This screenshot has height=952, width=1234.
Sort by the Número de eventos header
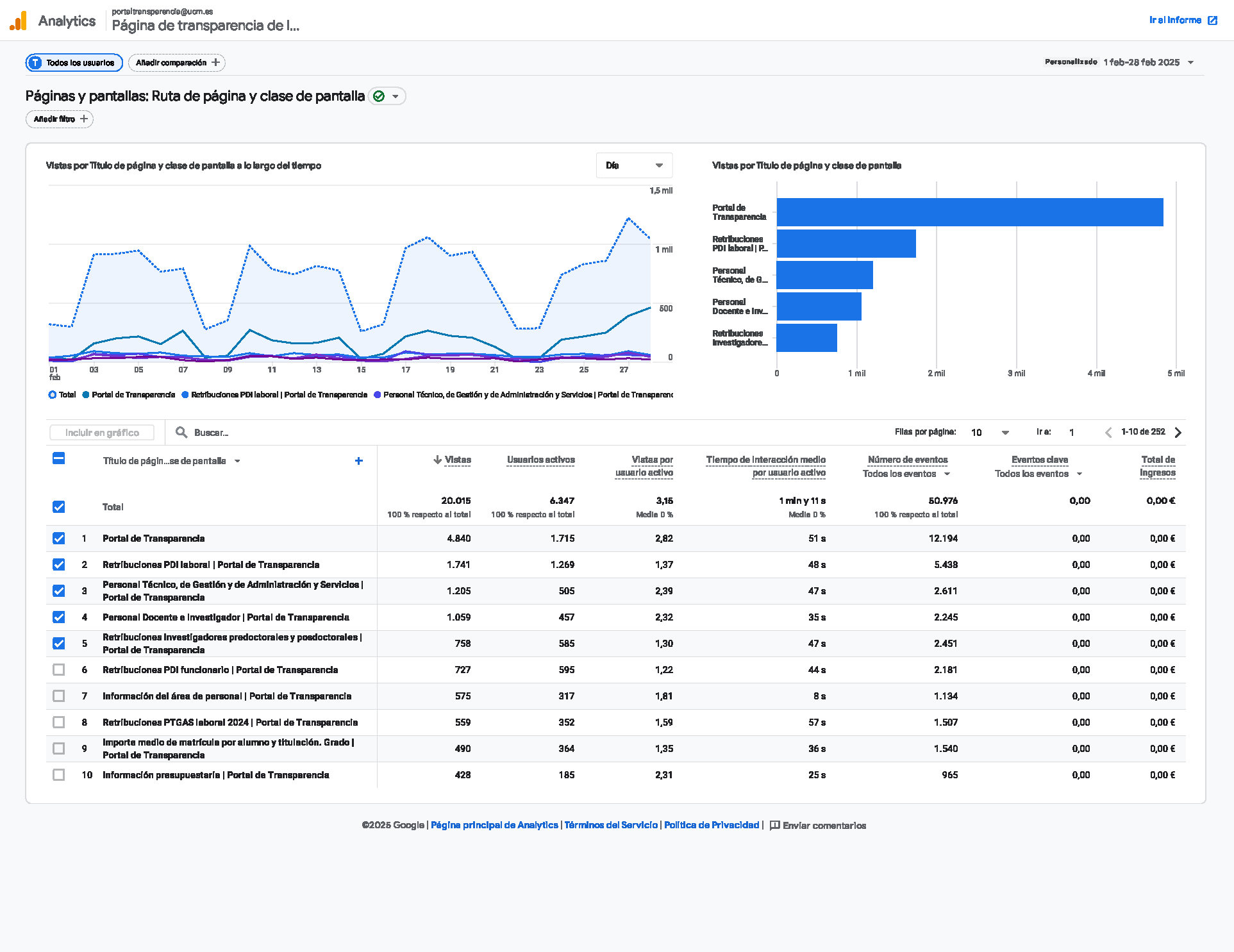907,460
